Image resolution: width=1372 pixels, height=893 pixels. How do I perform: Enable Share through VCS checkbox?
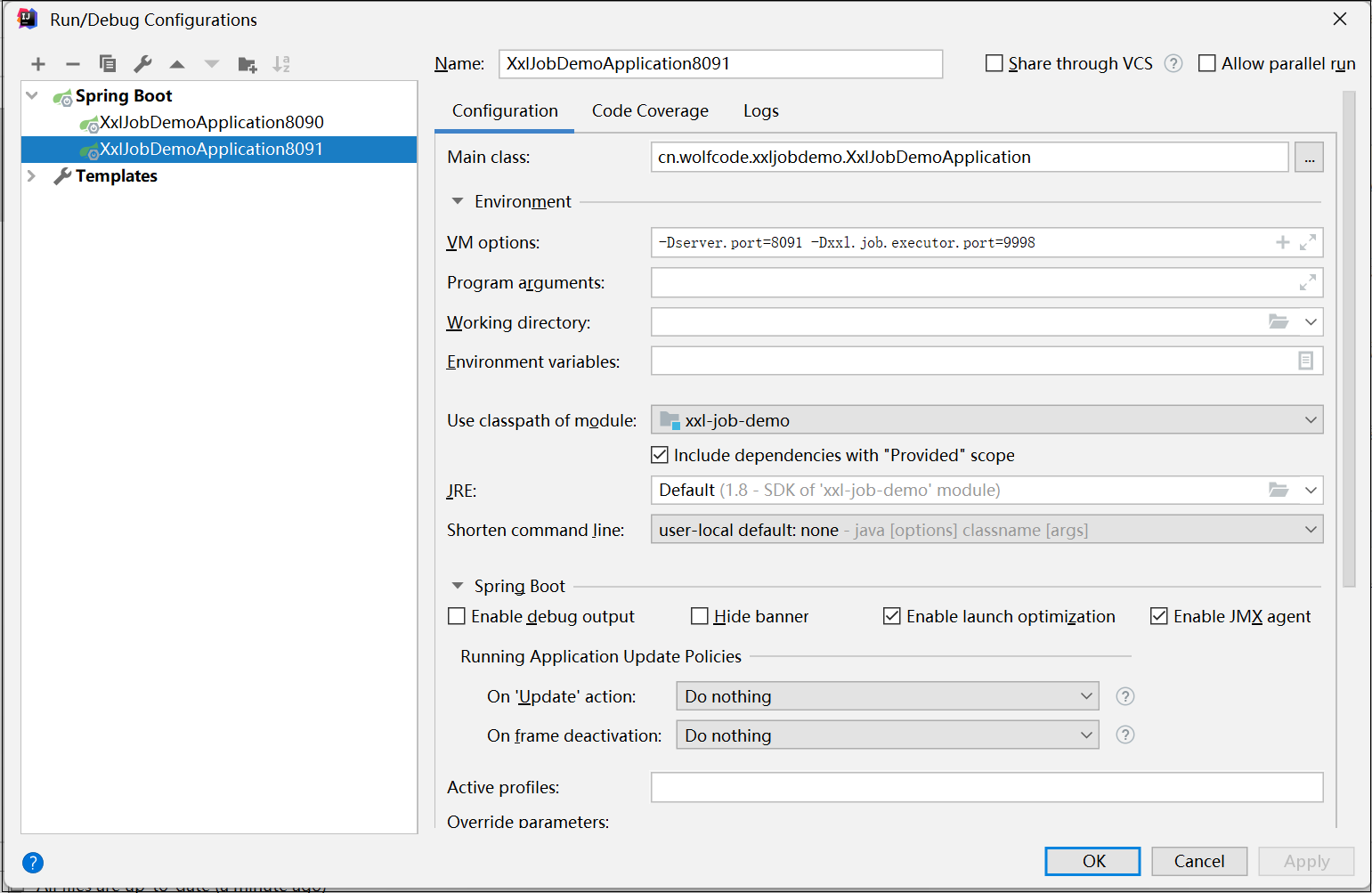pos(994,63)
